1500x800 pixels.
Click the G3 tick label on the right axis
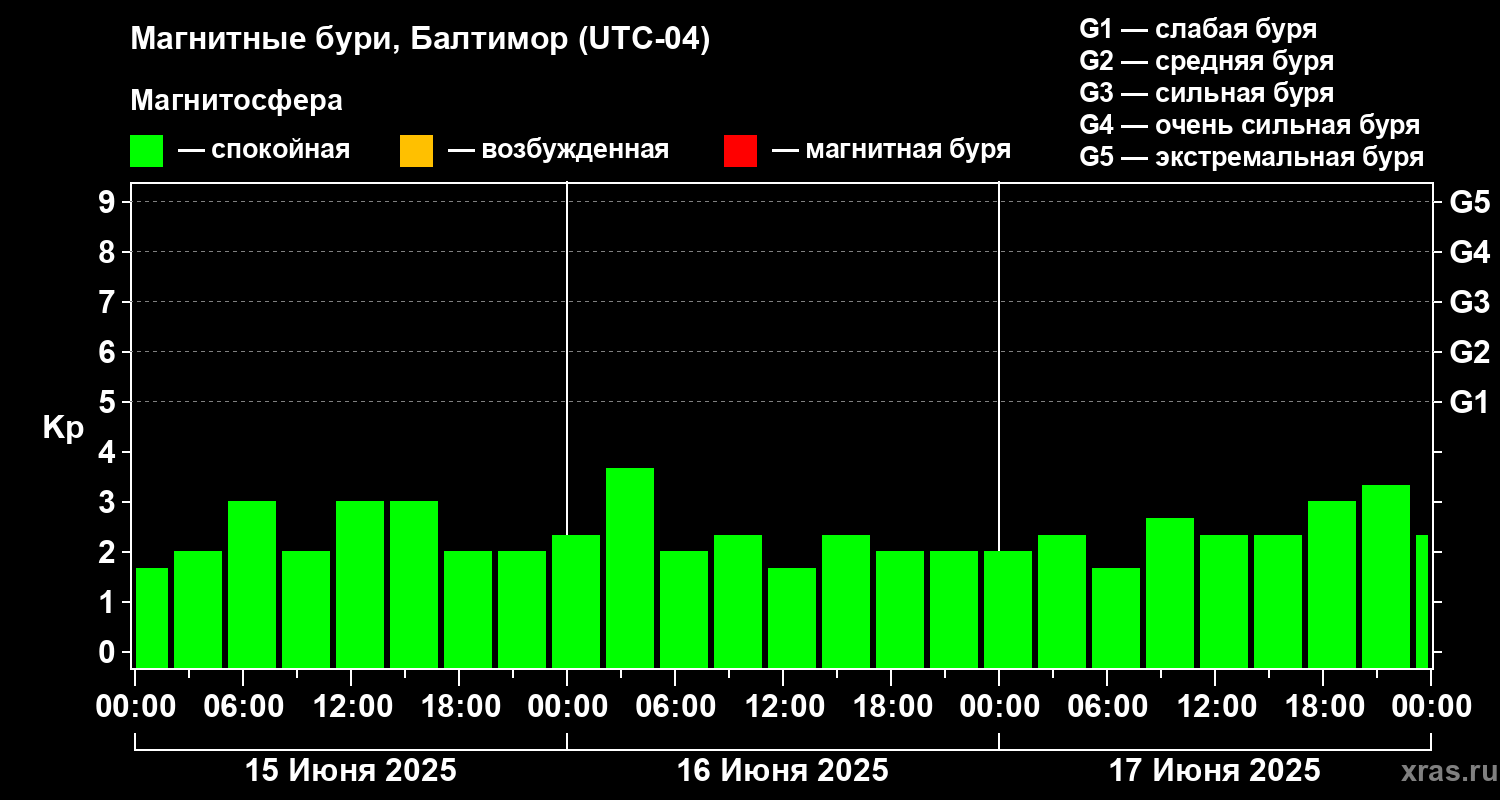(1469, 302)
